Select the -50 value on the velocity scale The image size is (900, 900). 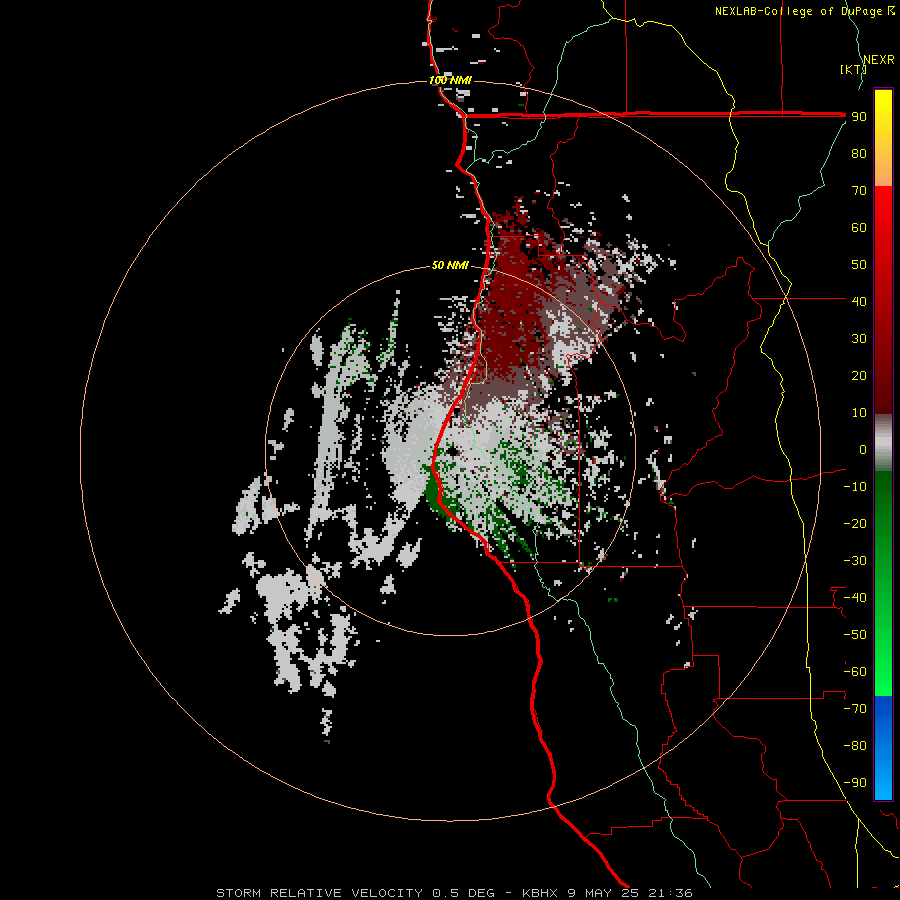pos(855,635)
